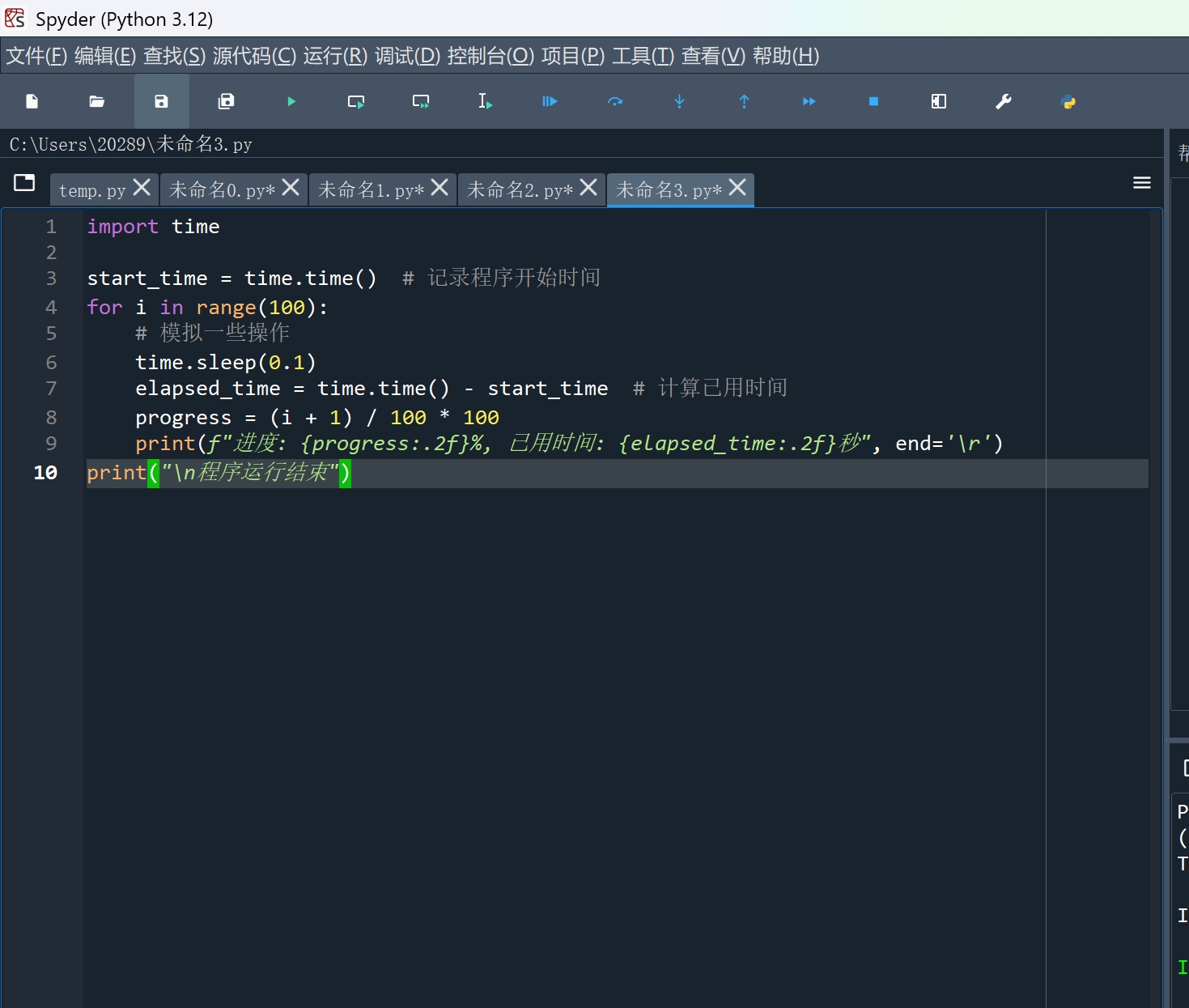Viewport: 1189px width, 1008px height.
Task: Open the 运行(R) menu
Action: click(x=336, y=56)
